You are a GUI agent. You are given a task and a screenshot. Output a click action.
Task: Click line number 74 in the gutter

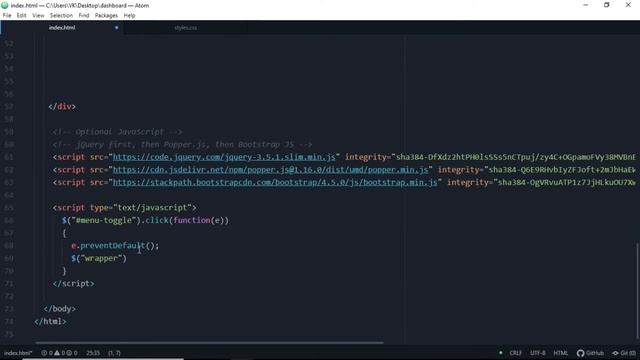tap(9, 322)
